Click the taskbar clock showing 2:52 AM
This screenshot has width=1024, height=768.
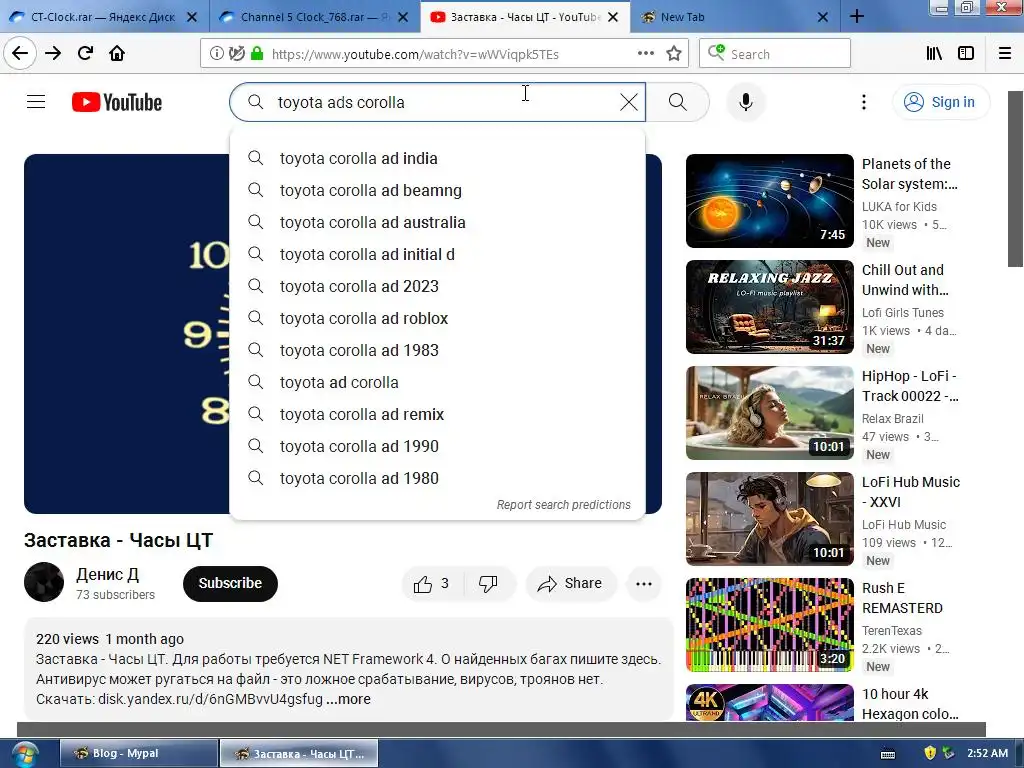pos(987,754)
